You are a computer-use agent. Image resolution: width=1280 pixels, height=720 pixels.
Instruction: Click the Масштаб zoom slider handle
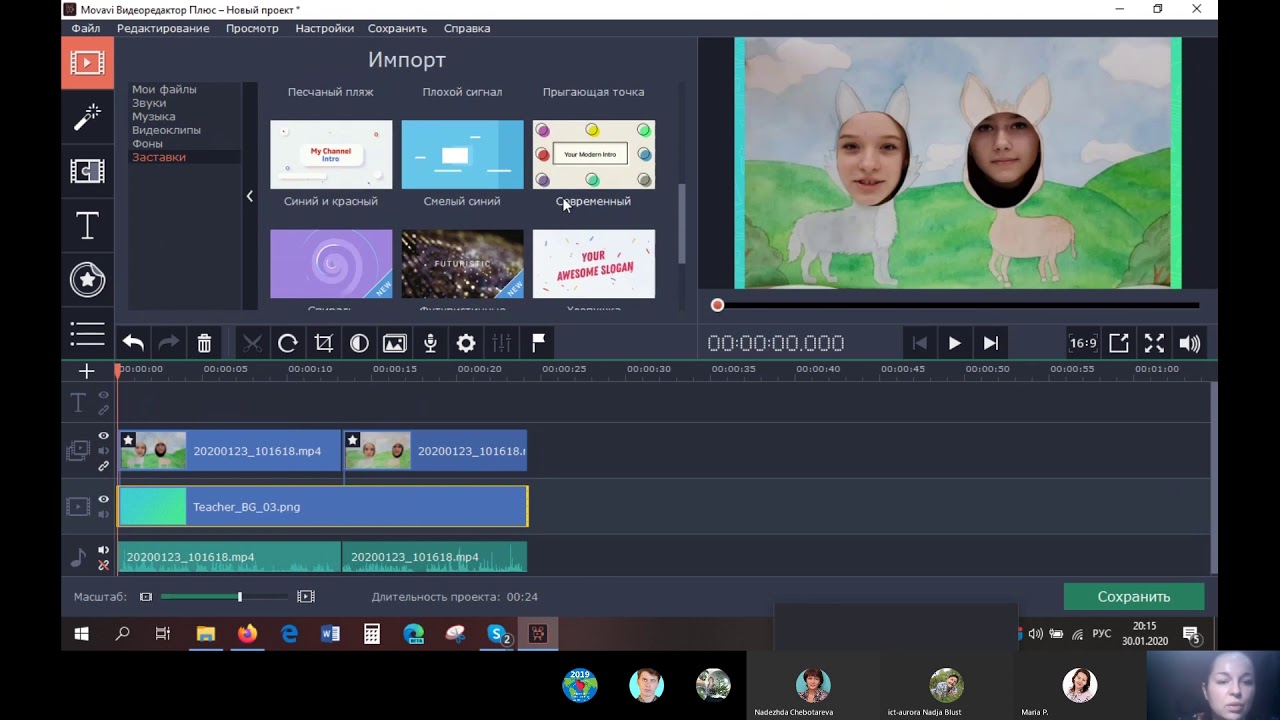pyautogui.click(x=239, y=597)
